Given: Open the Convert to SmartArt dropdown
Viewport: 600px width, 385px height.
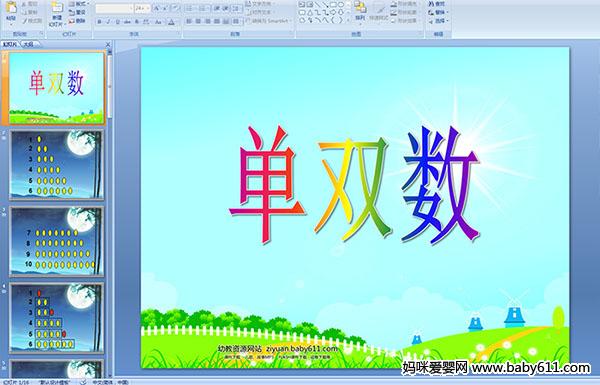Looking at the screenshot, I should pyautogui.click(x=268, y=21).
